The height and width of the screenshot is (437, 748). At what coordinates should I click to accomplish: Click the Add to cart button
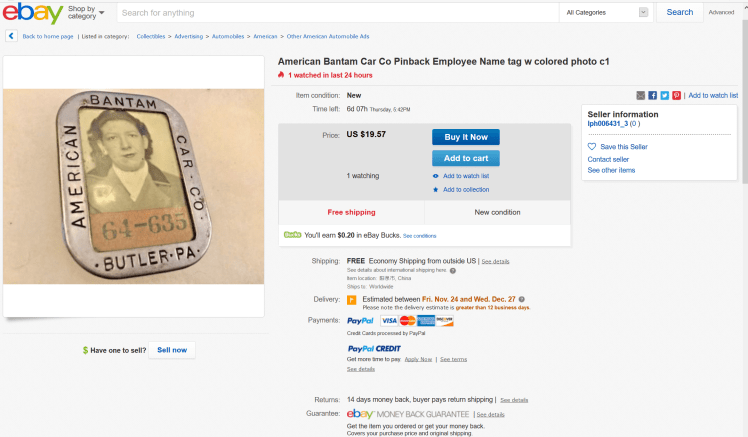(465, 158)
